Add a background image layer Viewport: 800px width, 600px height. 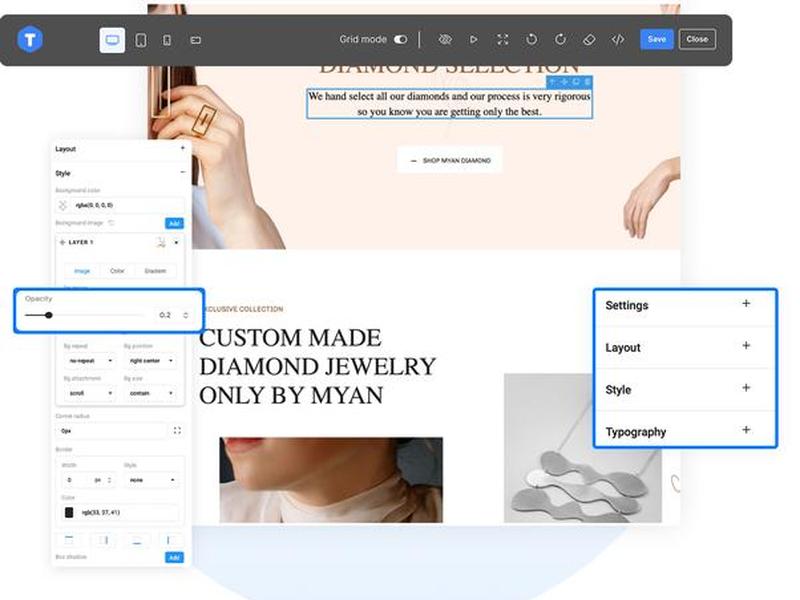pyautogui.click(x=174, y=223)
